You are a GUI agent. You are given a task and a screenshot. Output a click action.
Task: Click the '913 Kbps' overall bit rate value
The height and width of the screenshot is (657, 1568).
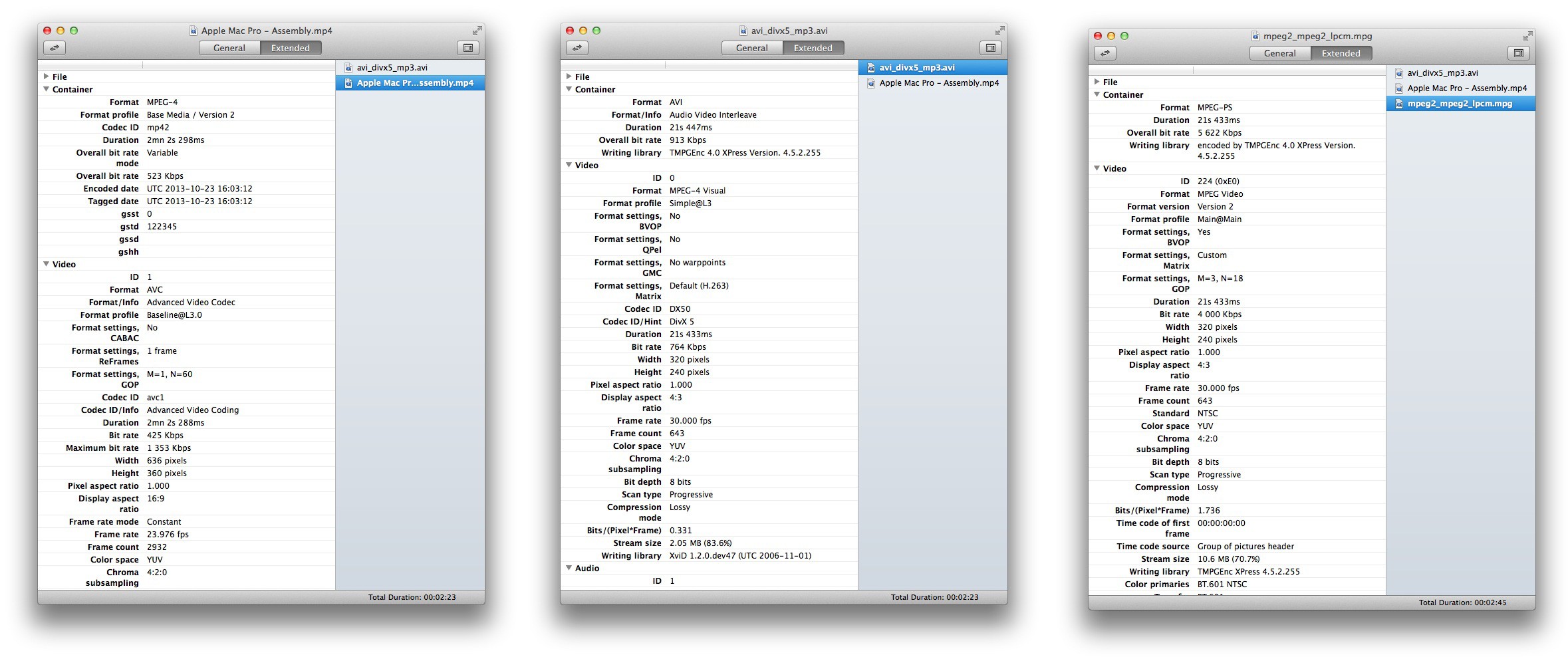pyautogui.click(x=688, y=140)
